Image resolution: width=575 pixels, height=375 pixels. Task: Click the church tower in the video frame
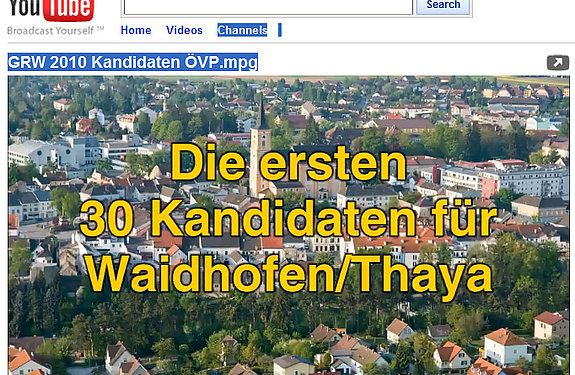click(x=260, y=147)
